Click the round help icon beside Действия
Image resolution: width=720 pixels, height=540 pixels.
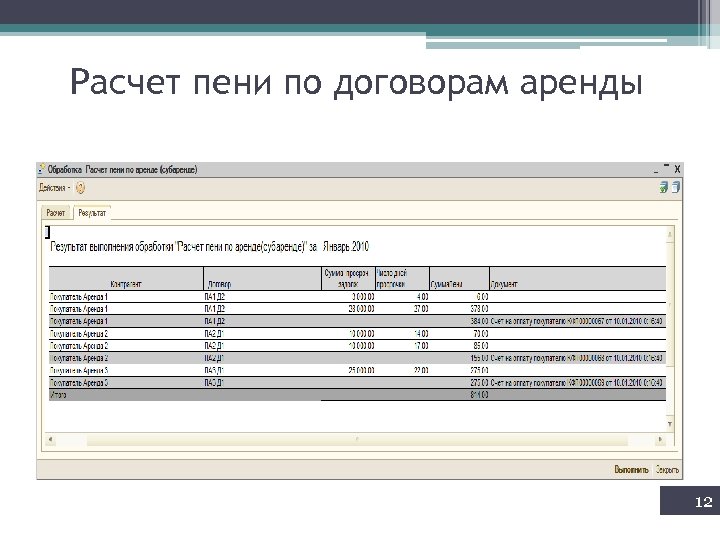pyautogui.click(x=80, y=188)
